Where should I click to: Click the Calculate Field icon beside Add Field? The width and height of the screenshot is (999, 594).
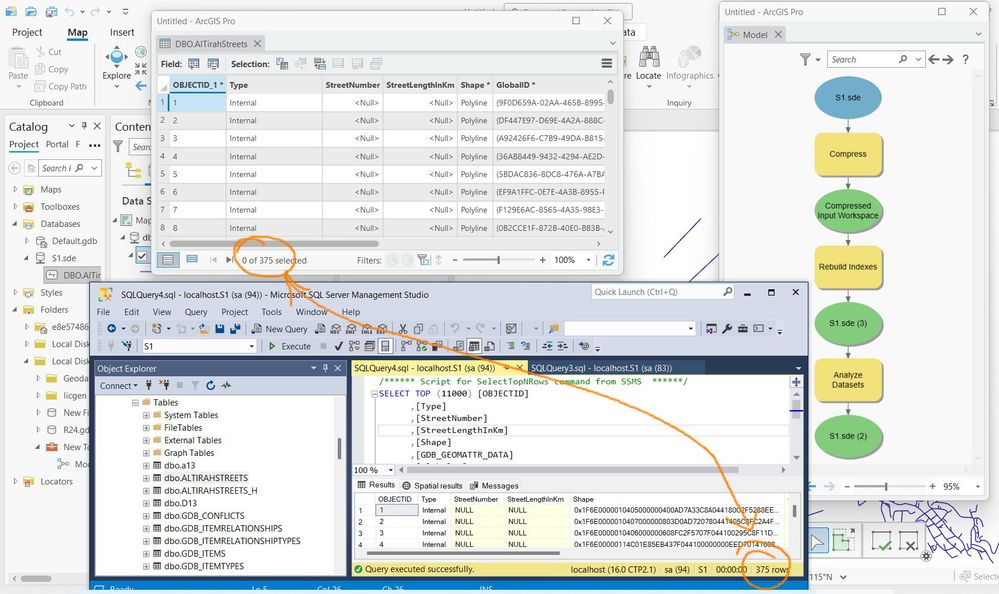click(x=213, y=64)
